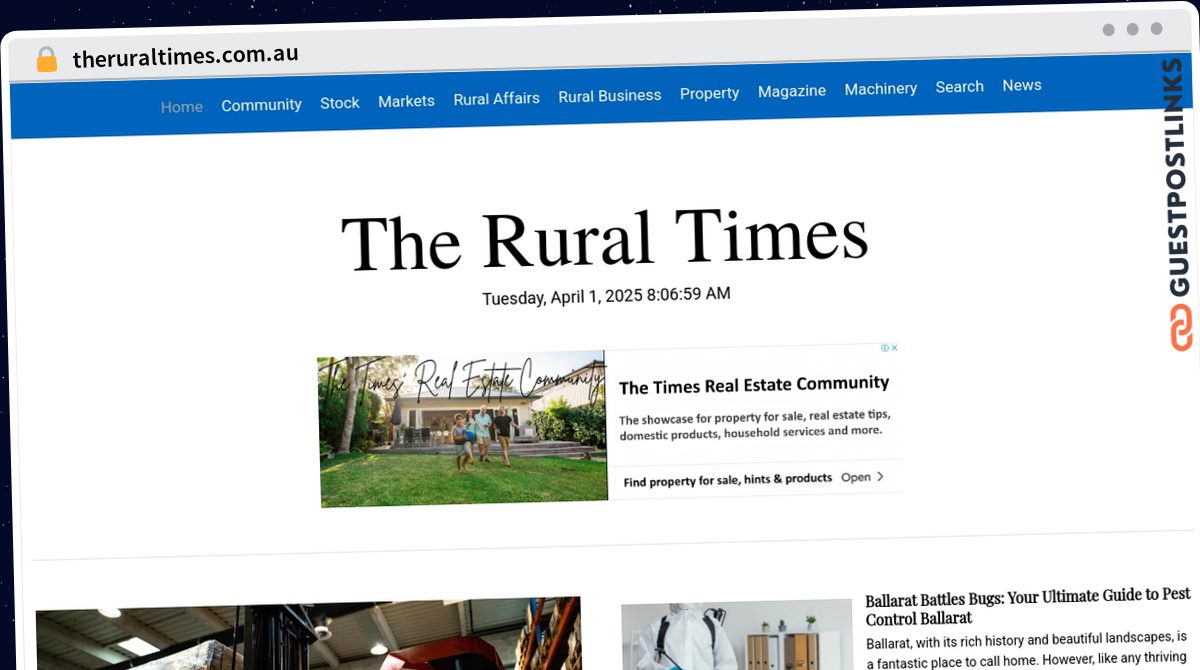Go to the Home menu item
This screenshot has height=670, width=1200.
tap(182, 107)
